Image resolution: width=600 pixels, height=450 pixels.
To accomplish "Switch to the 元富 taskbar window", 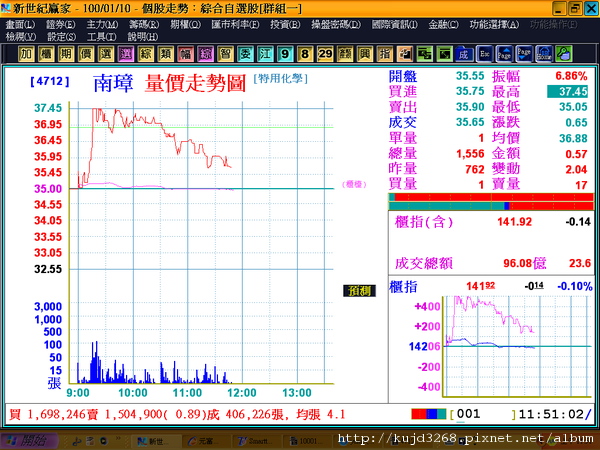I will coord(207,441).
